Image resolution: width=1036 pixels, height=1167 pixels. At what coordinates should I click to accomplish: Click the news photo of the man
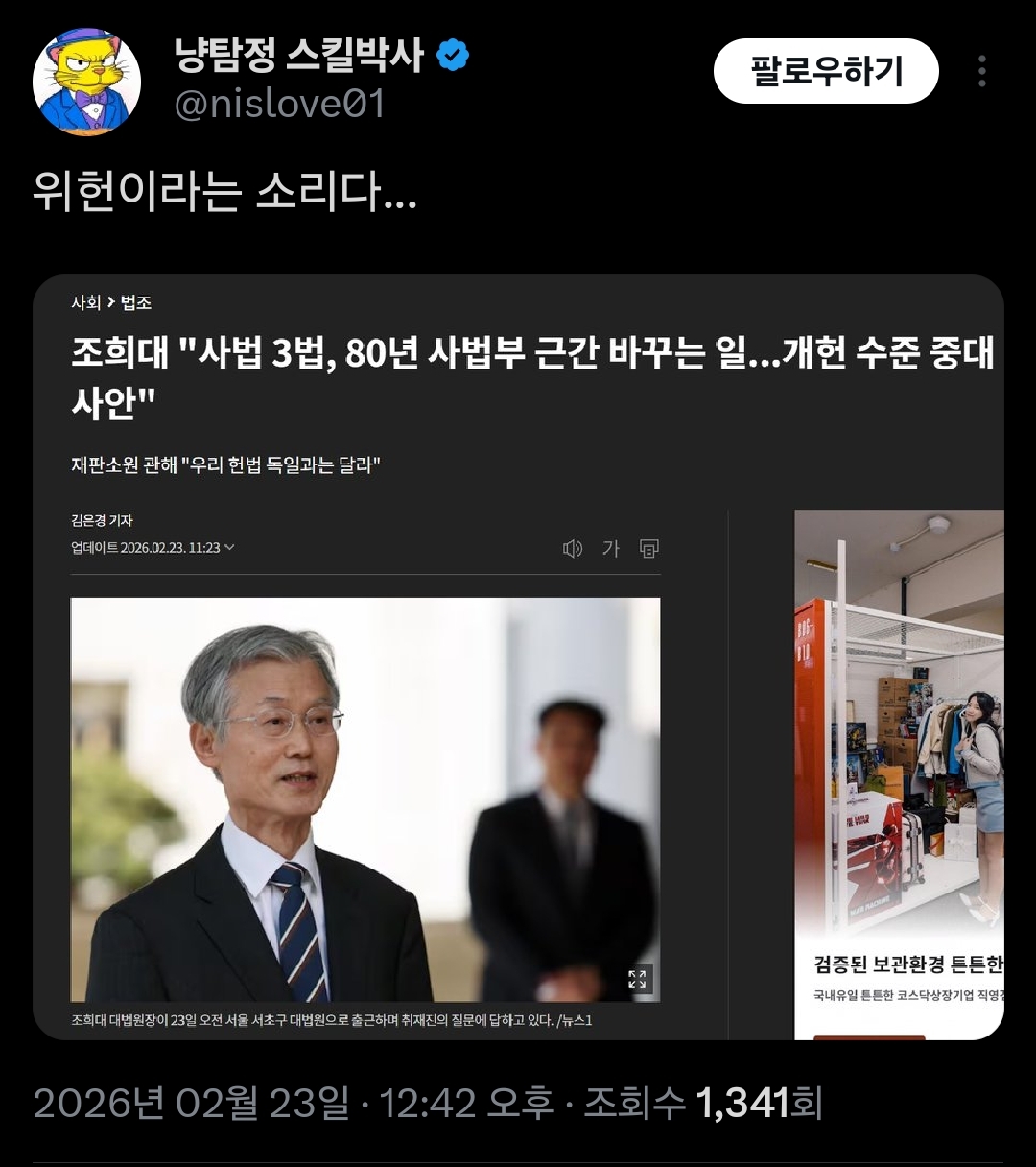365,799
